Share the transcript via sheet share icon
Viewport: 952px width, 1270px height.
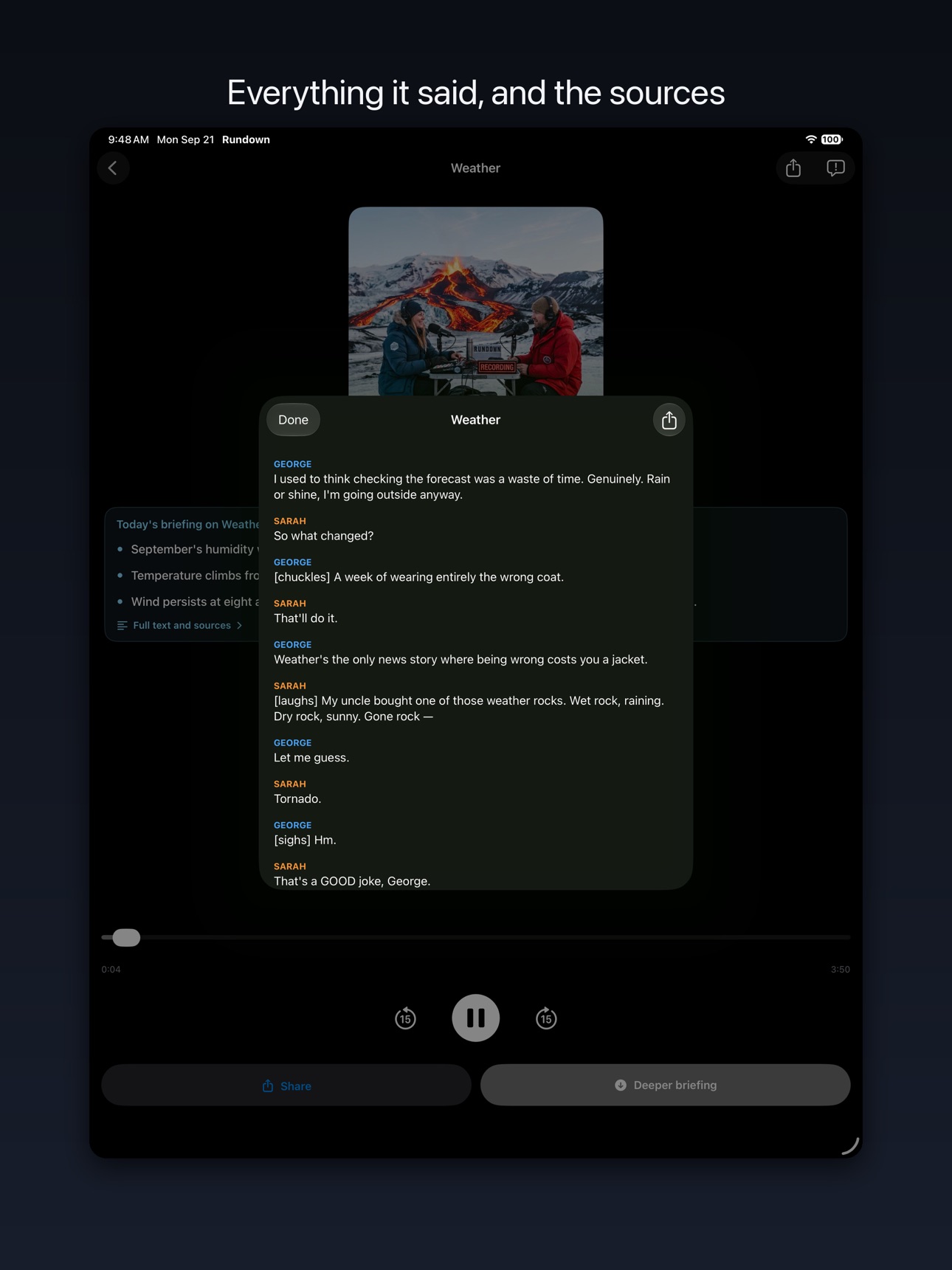[669, 420]
